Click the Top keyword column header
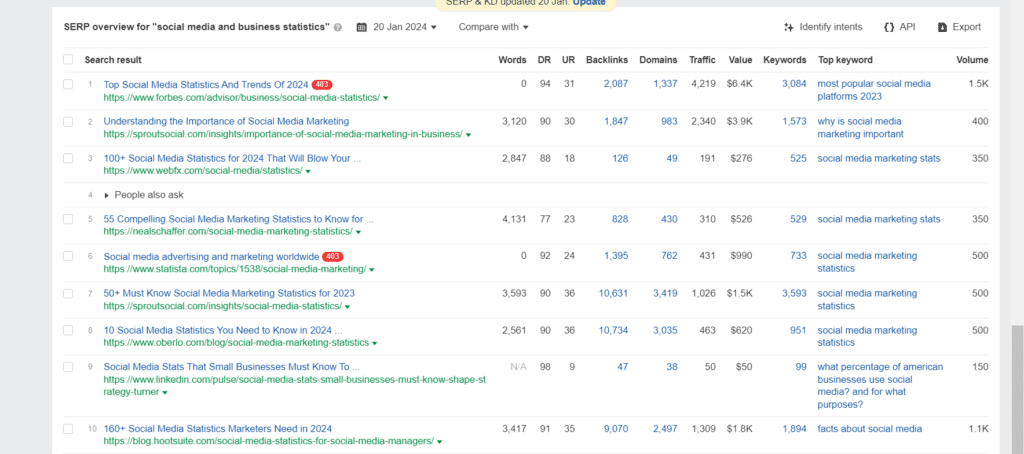This screenshot has width=1024, height=454. [x=845, y=60]
